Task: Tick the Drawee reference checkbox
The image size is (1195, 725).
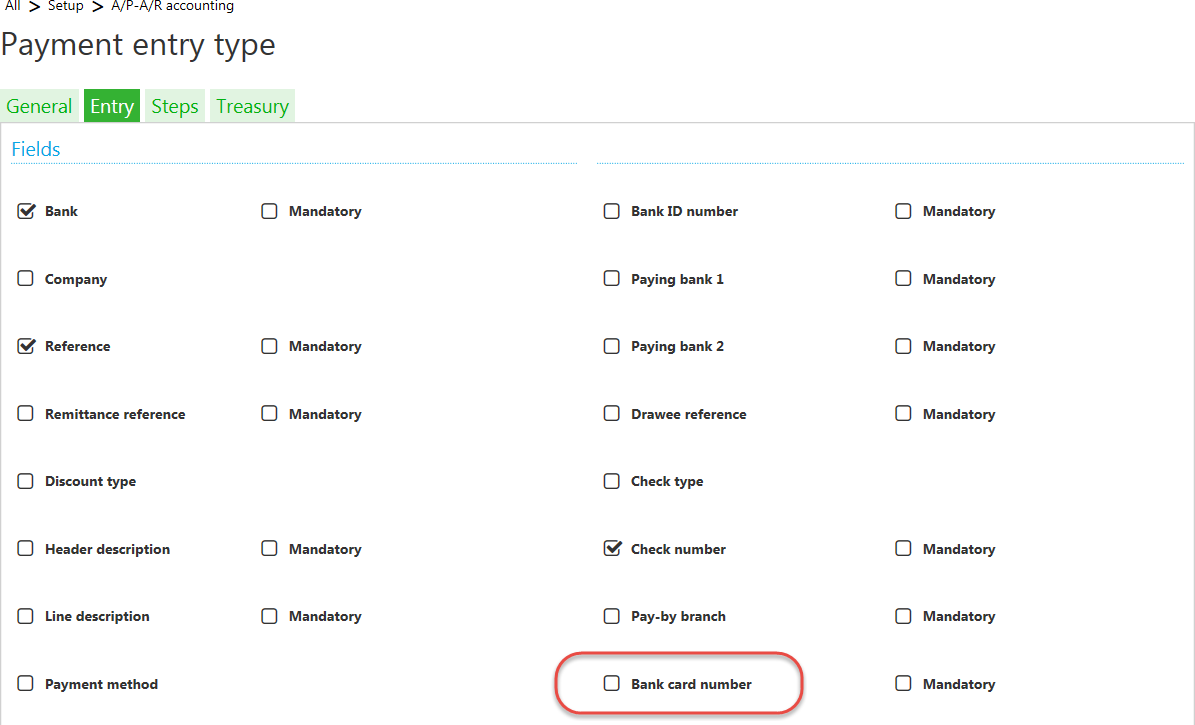Action: pos(612,414)
